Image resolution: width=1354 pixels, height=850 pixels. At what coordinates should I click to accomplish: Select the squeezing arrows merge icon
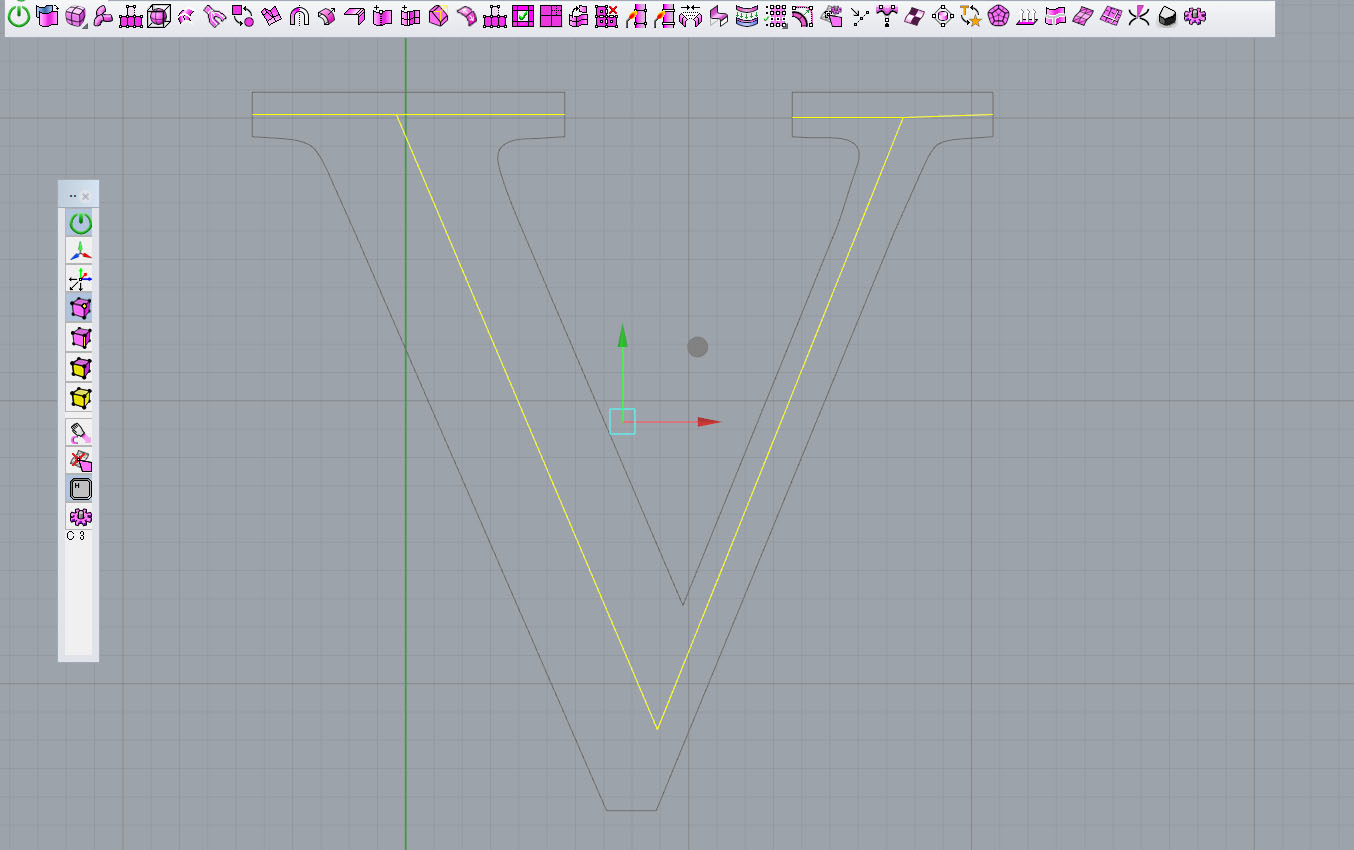point(690,17)
